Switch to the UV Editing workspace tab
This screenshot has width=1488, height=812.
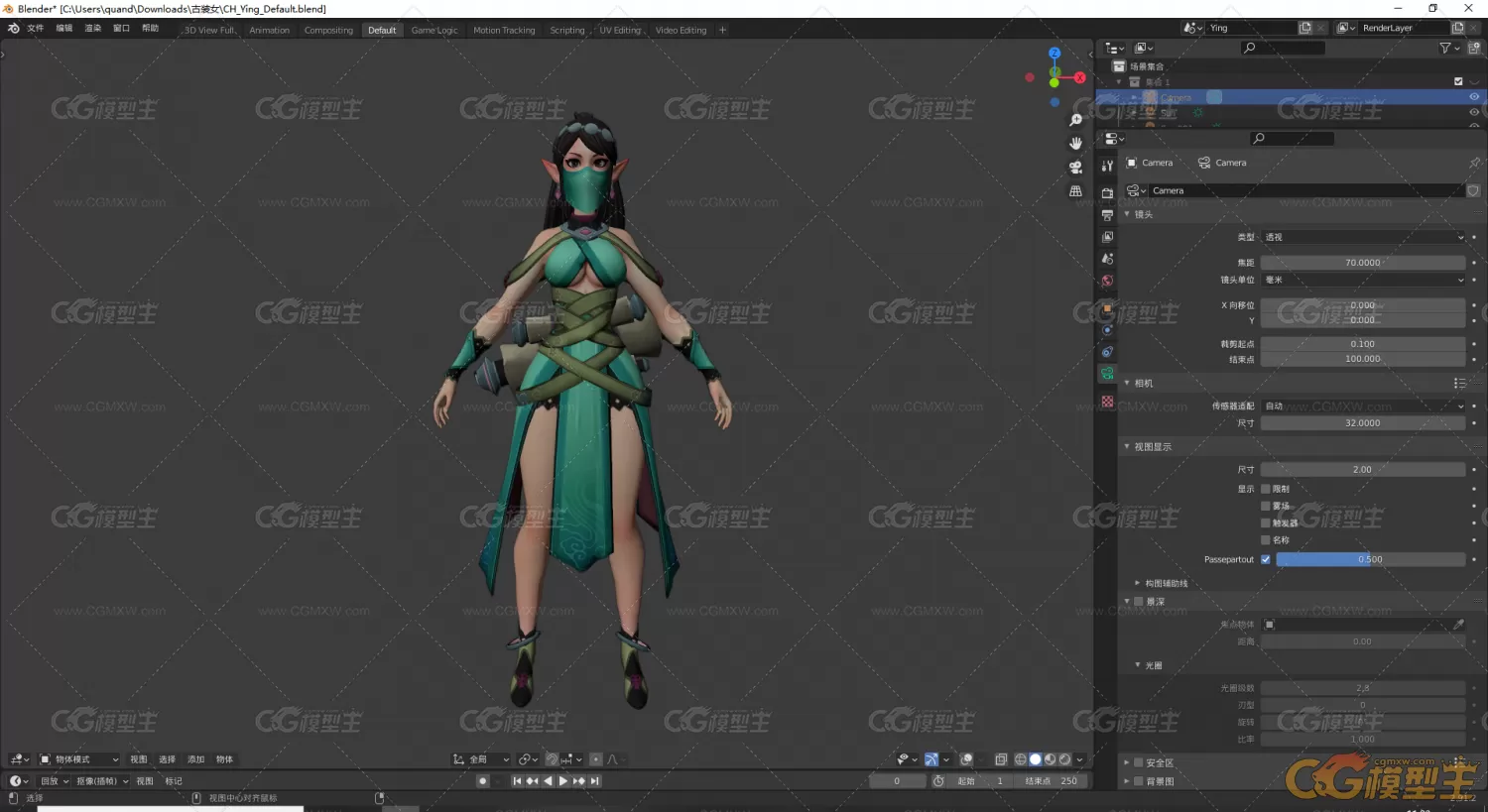coord(620,31)
